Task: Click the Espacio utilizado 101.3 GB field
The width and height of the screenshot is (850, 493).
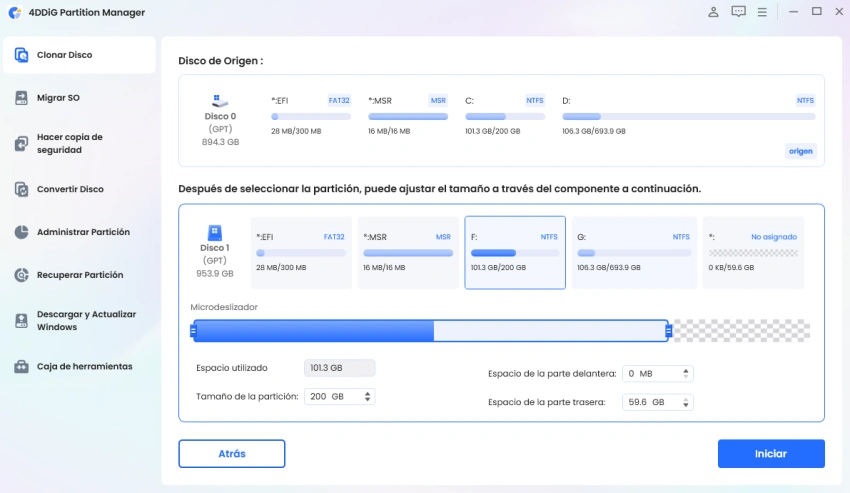Action: click(x=339, y=368)
